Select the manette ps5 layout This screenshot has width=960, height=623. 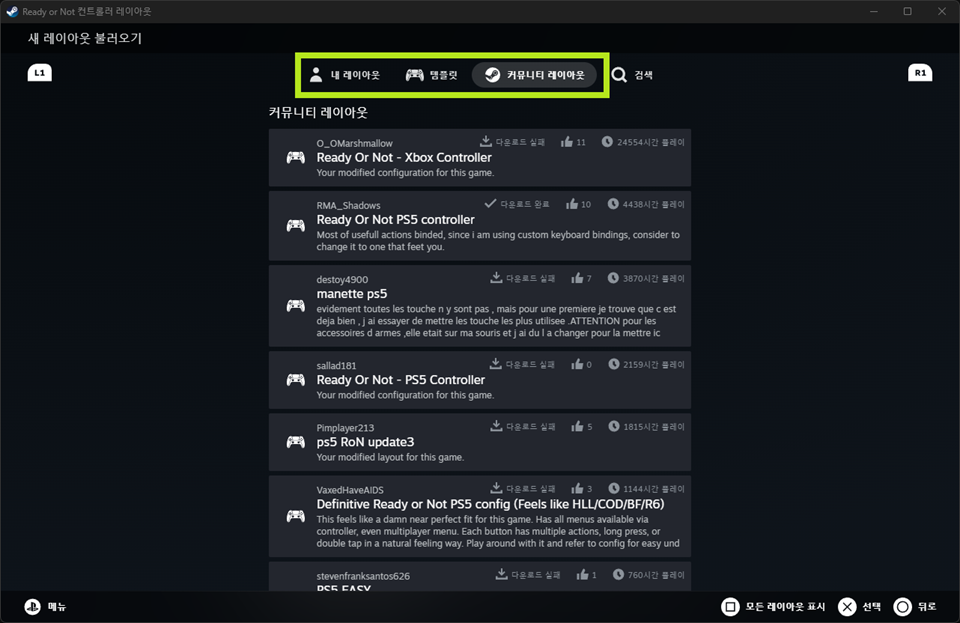(x=479, y=306)
